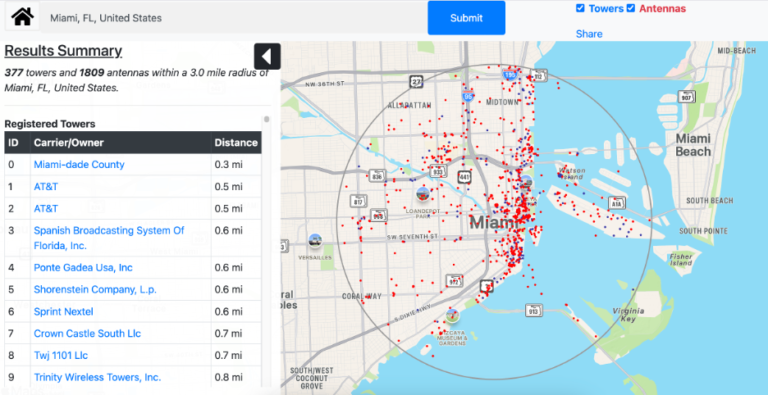
Task: Open Spanish Broadcasting System Of Florida link
Action: (109, 238)
